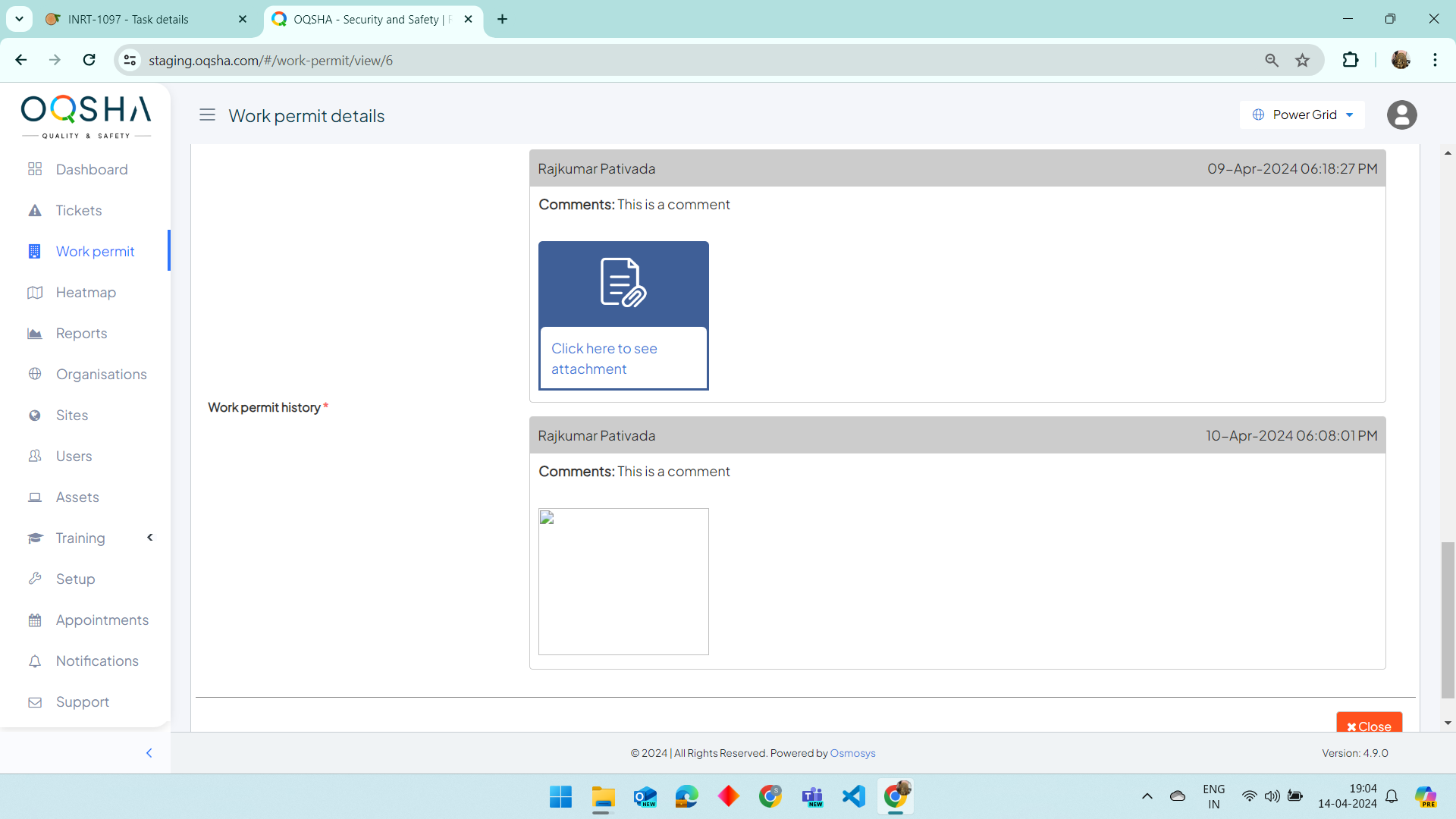The height and width of the screenshot is (819, 1456).
Task: Click the Appointments calendar icon
Action: click(35, 620)
